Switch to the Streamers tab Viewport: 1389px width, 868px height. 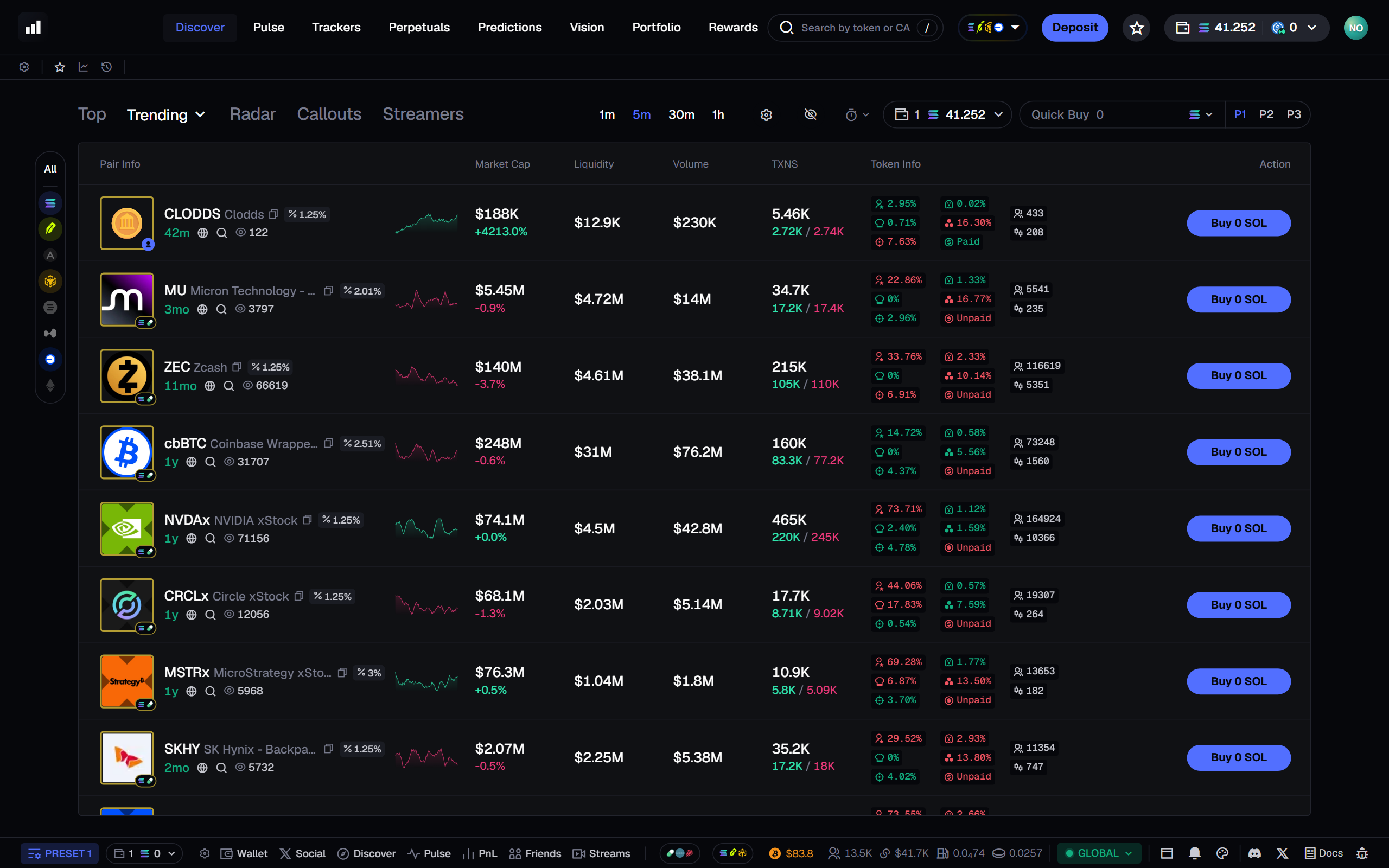point(423,114)
